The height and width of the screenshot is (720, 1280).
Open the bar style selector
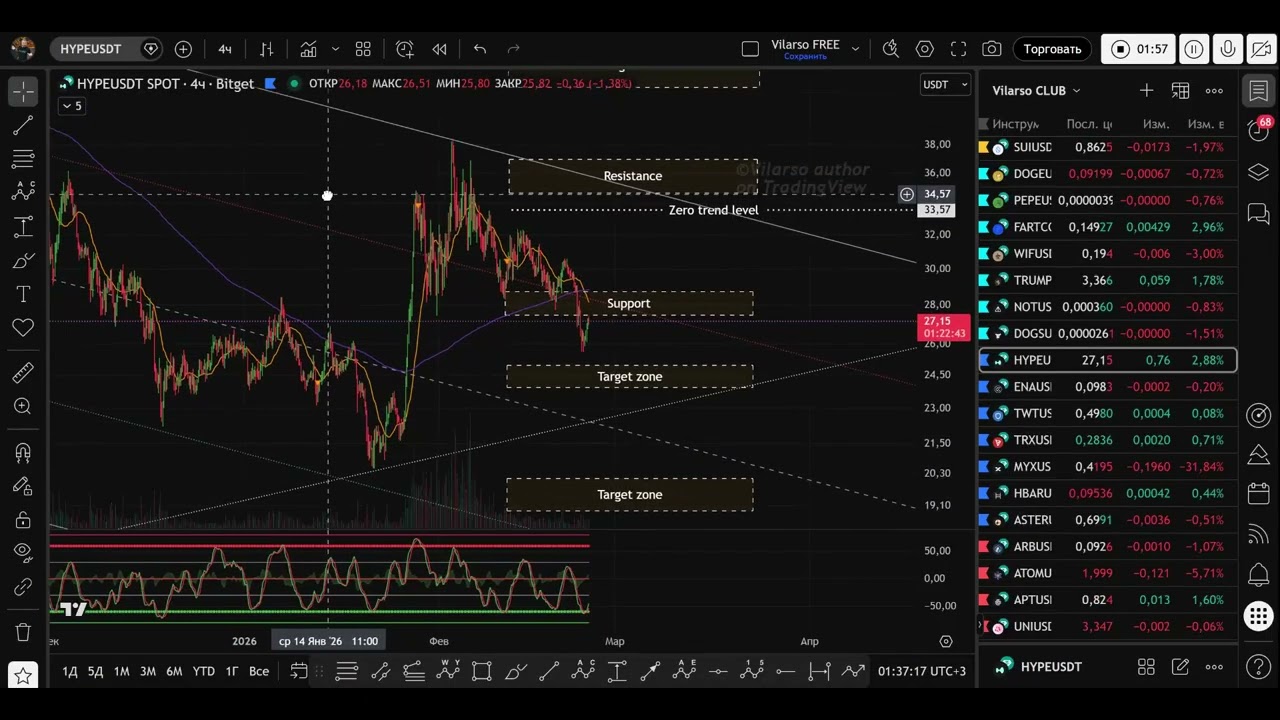point(266,49)
